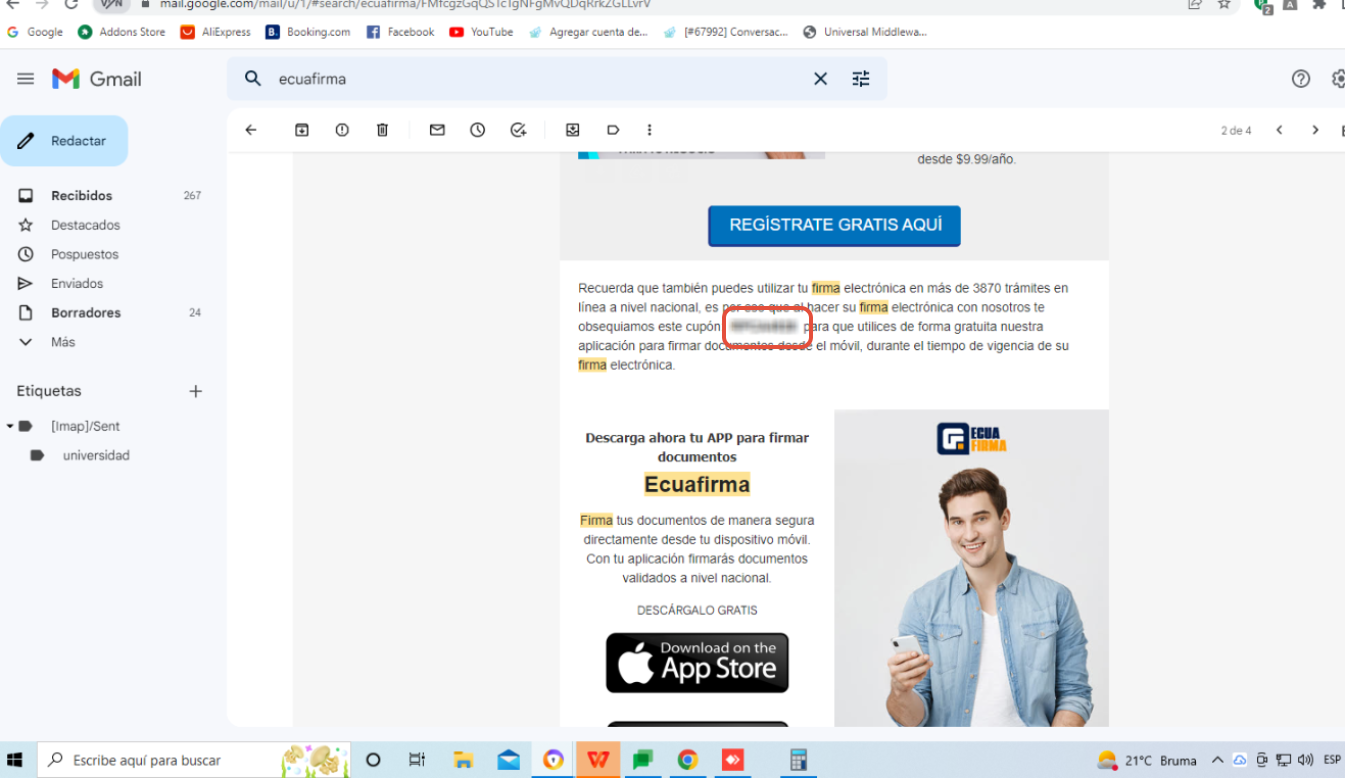The width and height of the screenshot is (1345, 778).
Task: Open the Addons Store bookmark
Action: (121, 32)
